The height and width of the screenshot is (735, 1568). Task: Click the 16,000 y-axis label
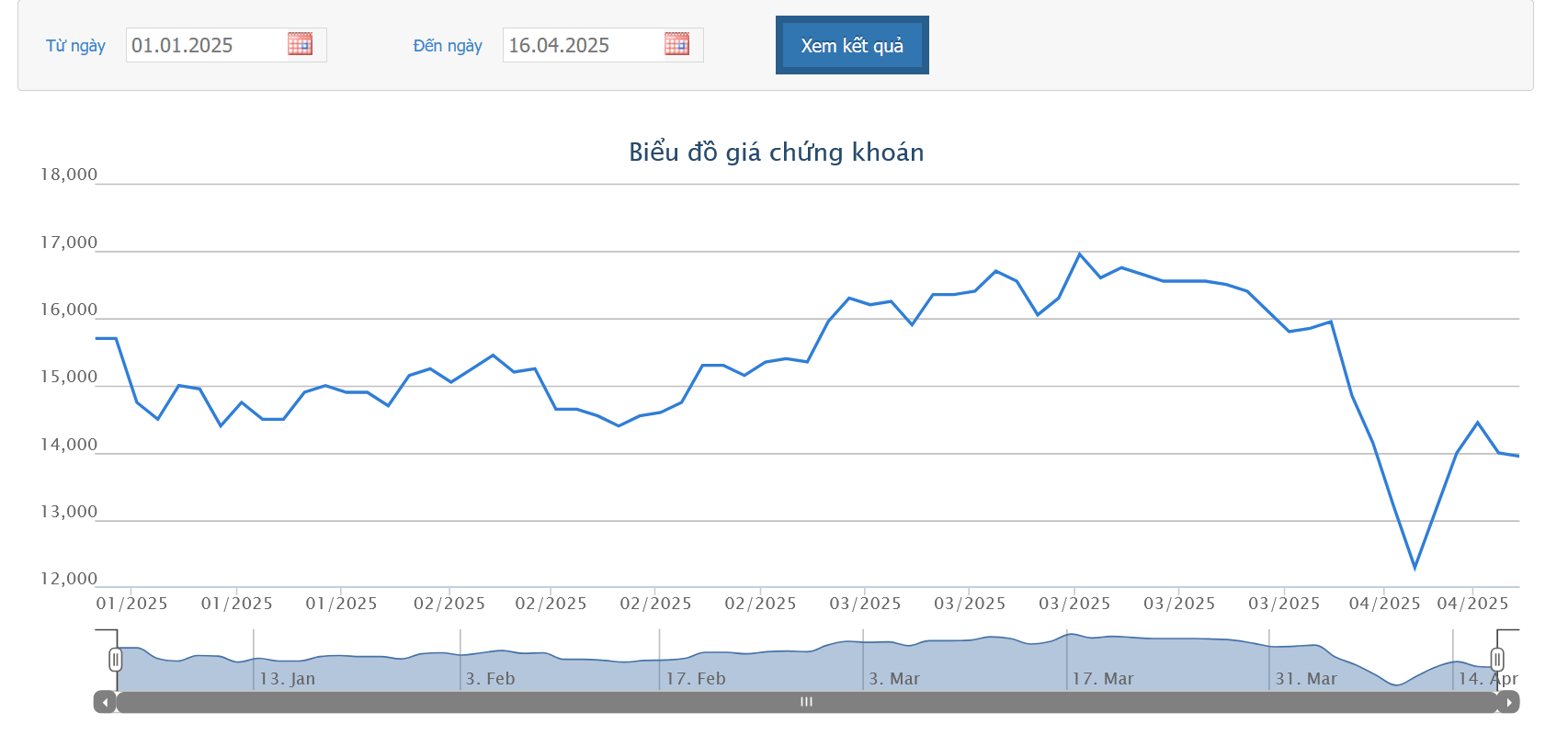point(69,310)
